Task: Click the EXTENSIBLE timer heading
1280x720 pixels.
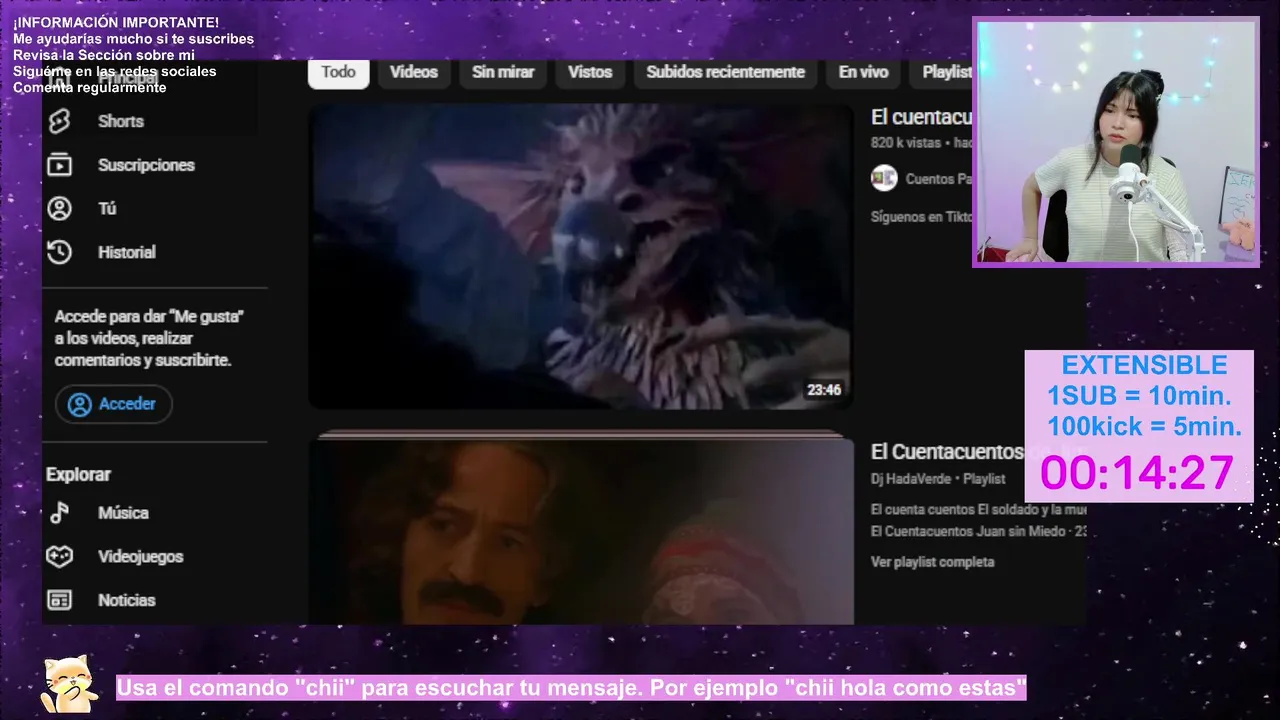Action: click(x=1144, y=365)
